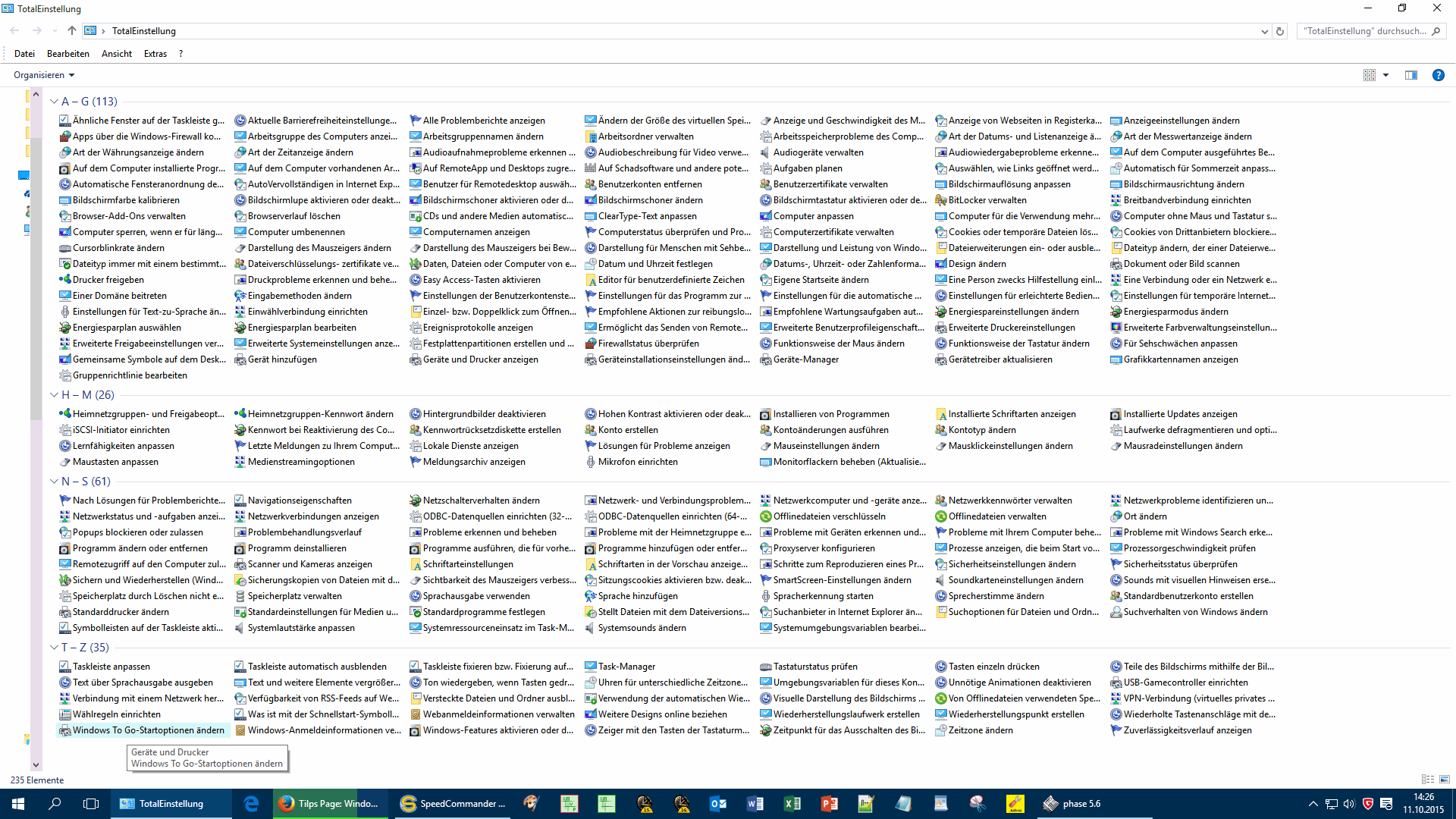Open the view options dropdown arrow
This screenshot has width=1456, height=819.
(x=1385, y=75)
